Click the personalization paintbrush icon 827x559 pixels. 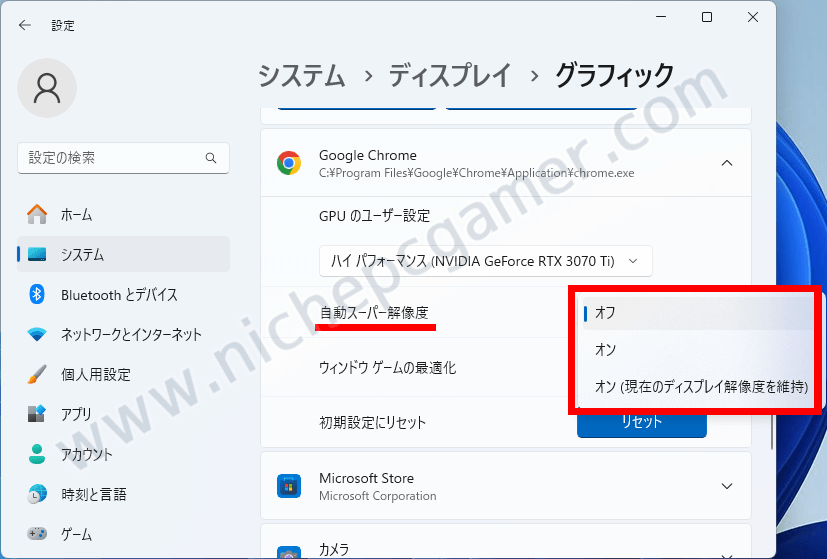tap(37, 374)
